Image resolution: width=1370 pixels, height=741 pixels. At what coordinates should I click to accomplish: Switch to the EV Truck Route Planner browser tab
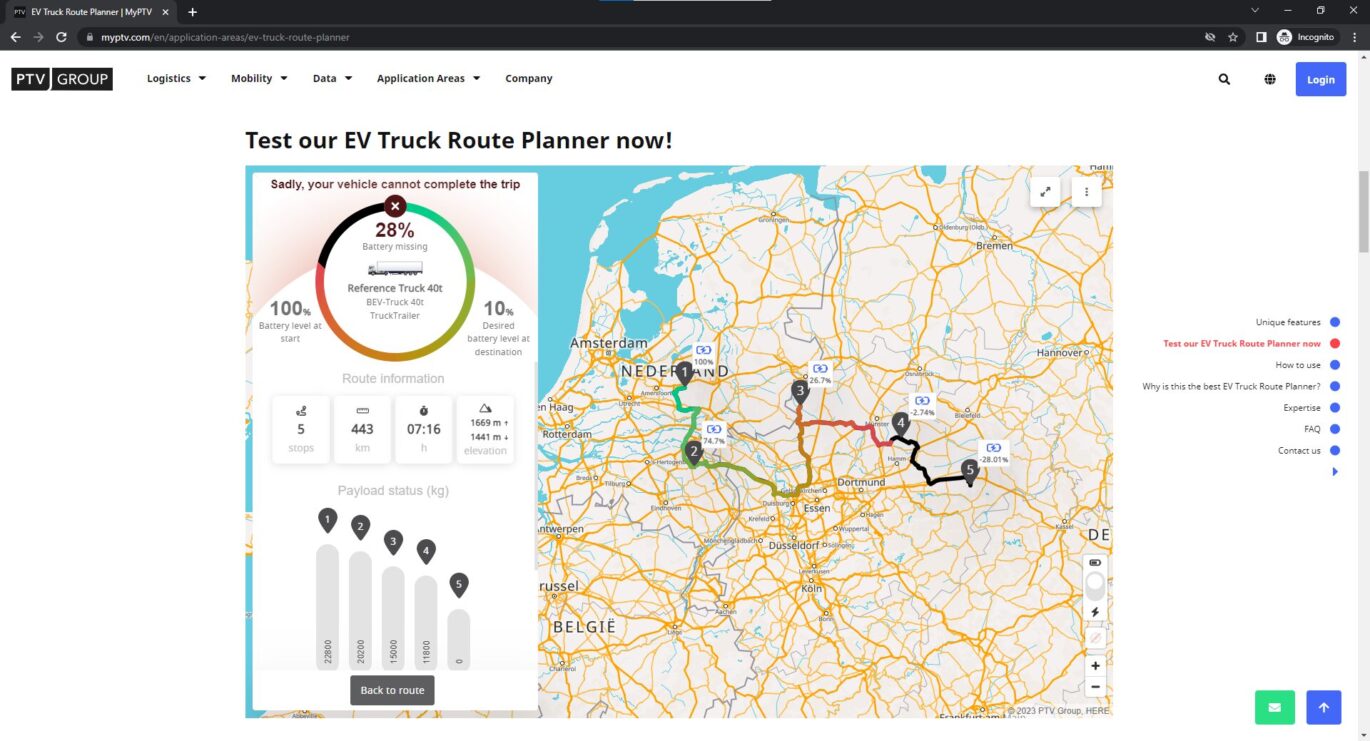[x=90, y=12]
